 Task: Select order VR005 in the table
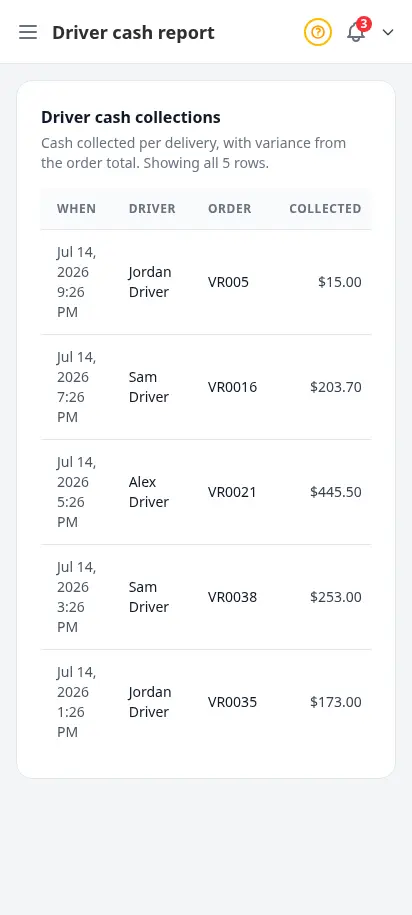click(228, 282)
